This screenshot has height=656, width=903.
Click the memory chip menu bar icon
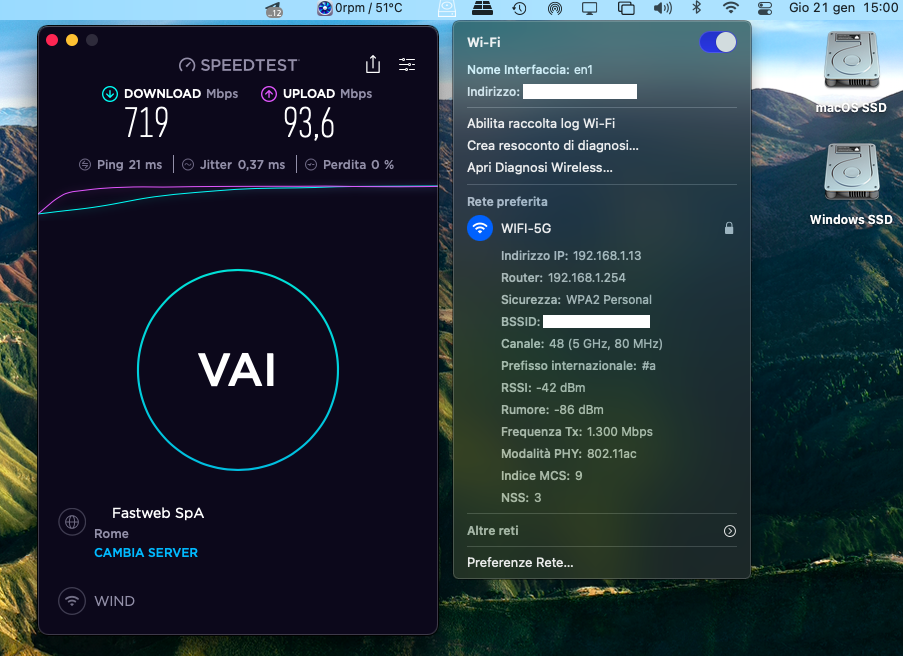click(x=482, y=8)
